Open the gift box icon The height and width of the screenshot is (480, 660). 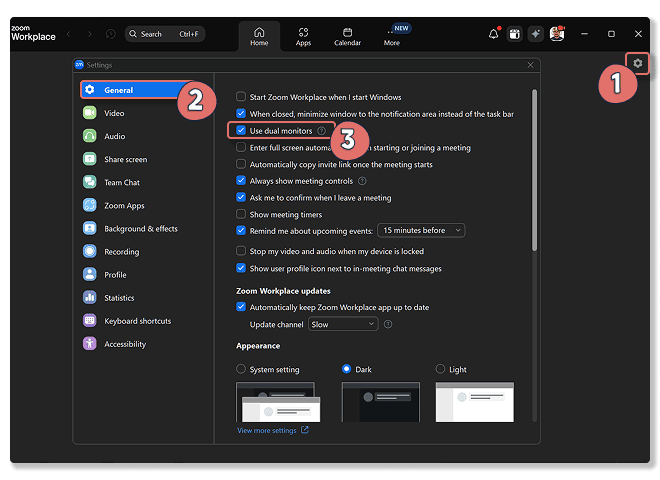[514, 34]
